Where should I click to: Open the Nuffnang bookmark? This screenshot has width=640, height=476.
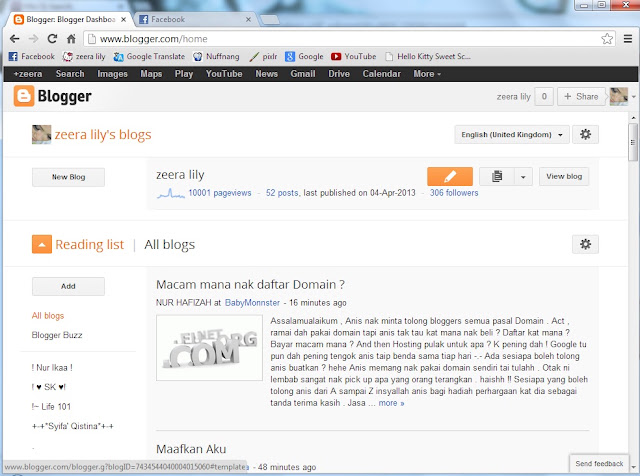point(216,56)
